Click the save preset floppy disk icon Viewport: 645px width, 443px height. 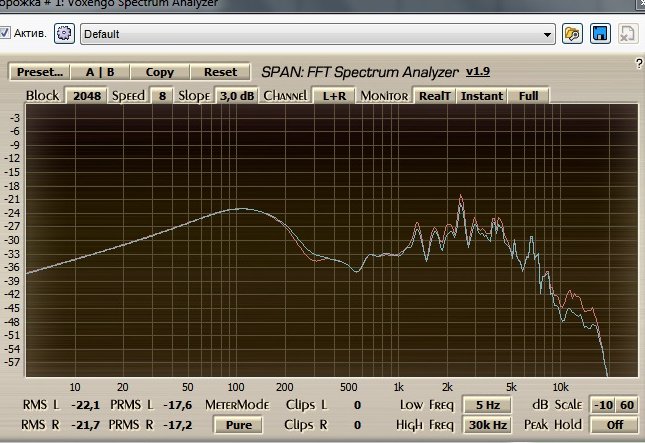pyautogui.click(x=600, y=34)
